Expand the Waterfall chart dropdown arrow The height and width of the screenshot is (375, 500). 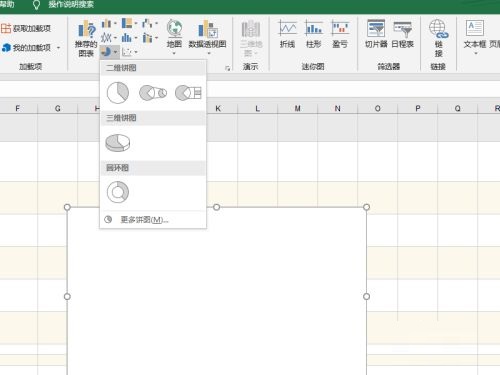tap(156, 23)
